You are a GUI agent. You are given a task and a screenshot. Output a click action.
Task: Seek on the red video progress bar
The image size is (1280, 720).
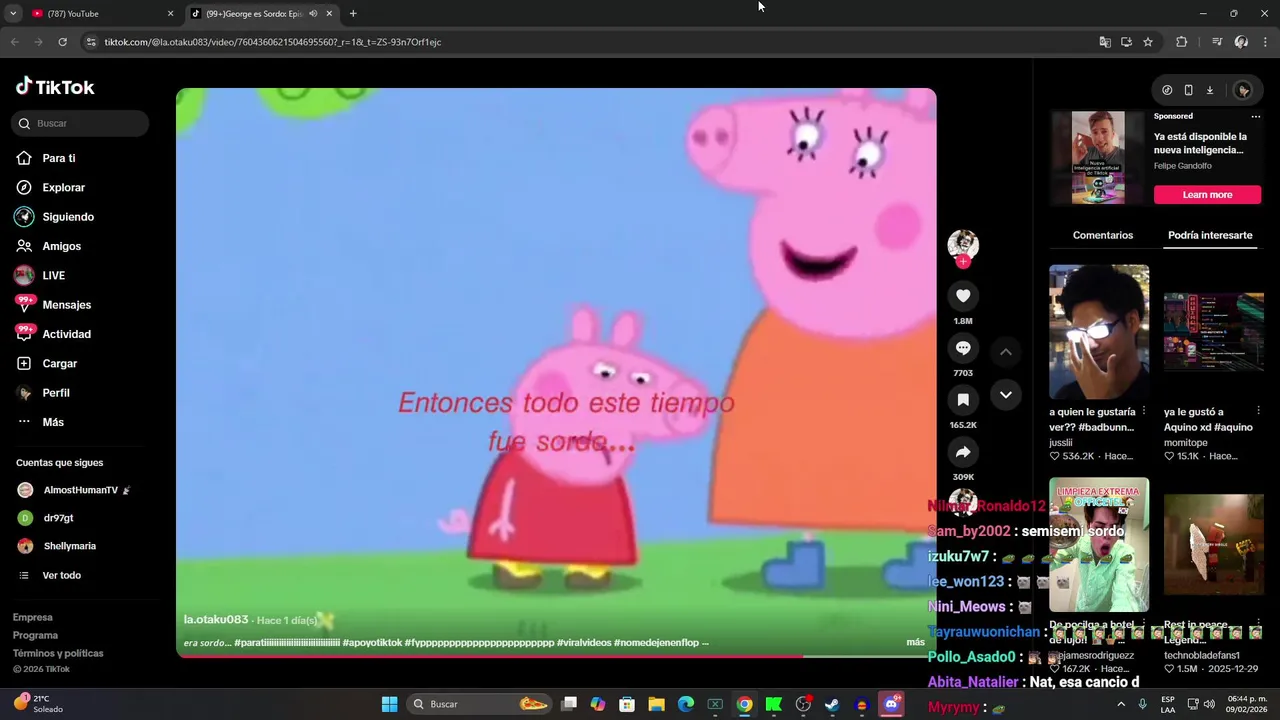coord(556,656)
